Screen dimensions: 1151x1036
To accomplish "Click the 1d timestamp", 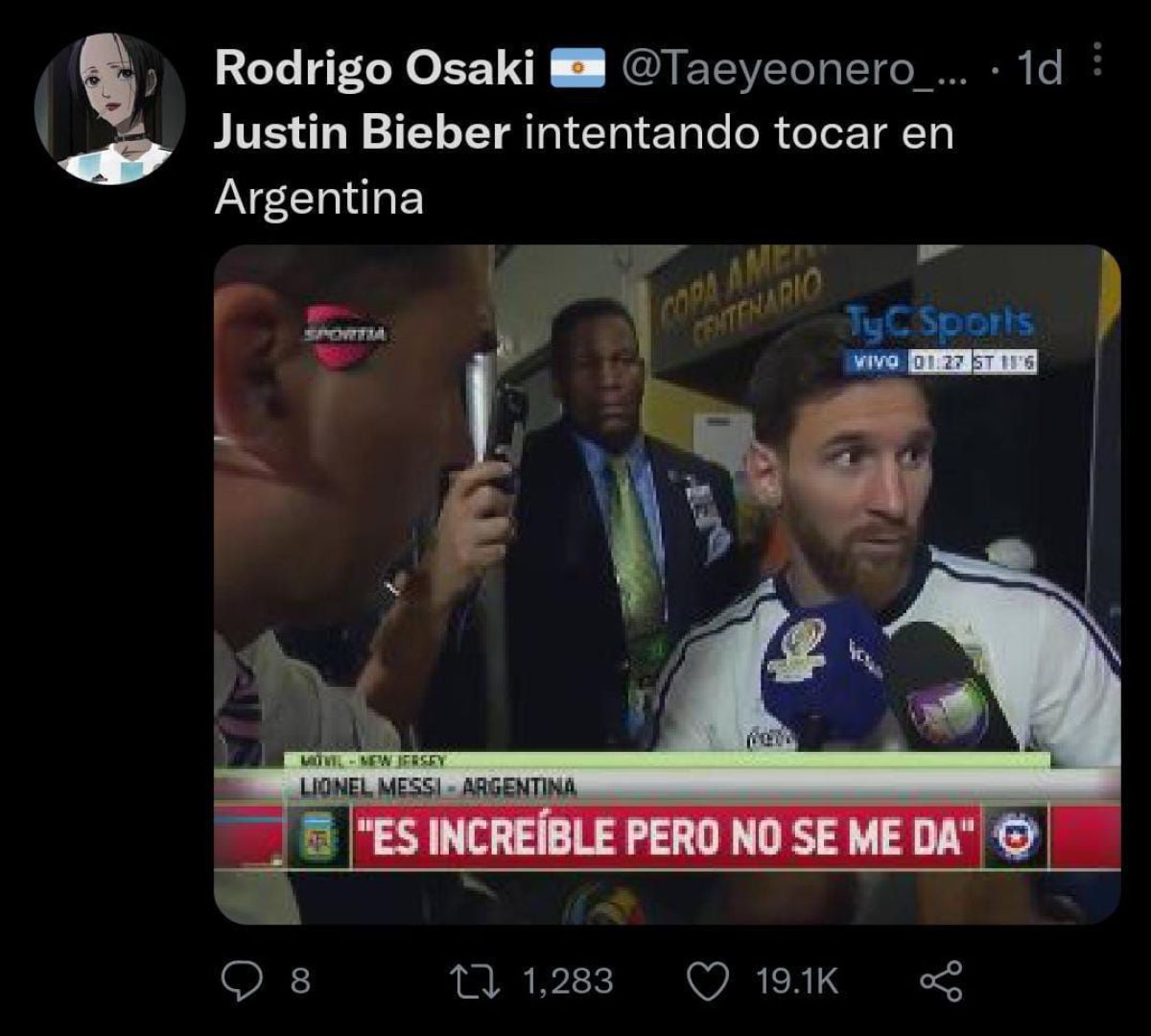I will pyautogui.click(x=1039, y=68).
